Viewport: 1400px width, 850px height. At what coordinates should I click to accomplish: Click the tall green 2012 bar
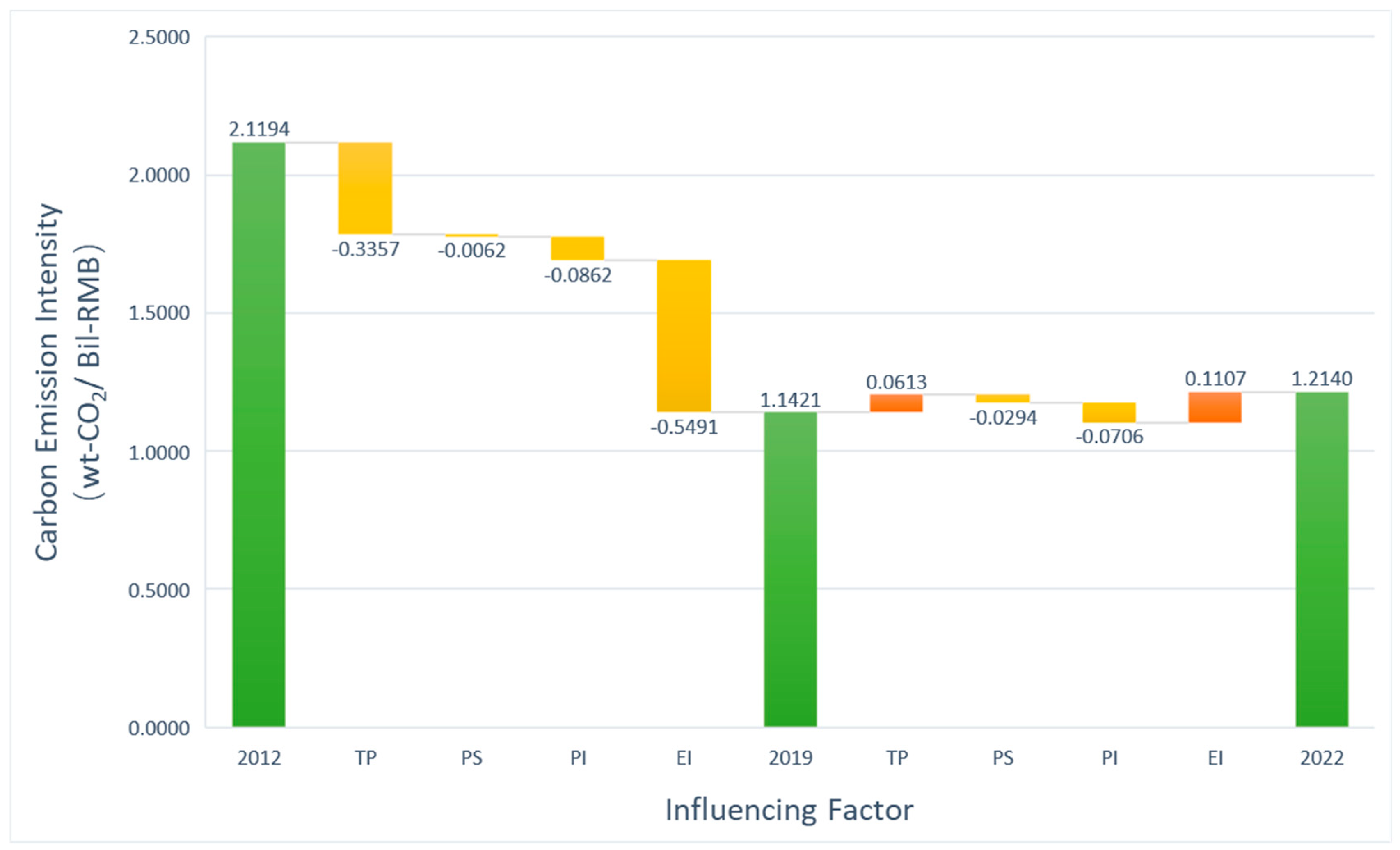258,434
